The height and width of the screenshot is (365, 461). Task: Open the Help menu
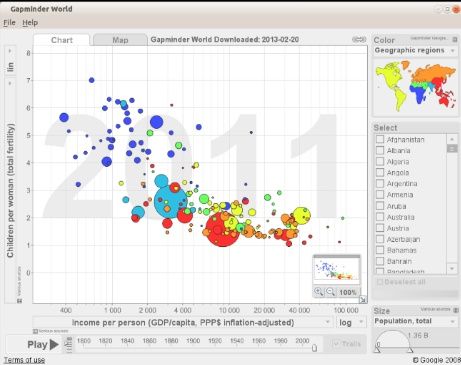30,23
